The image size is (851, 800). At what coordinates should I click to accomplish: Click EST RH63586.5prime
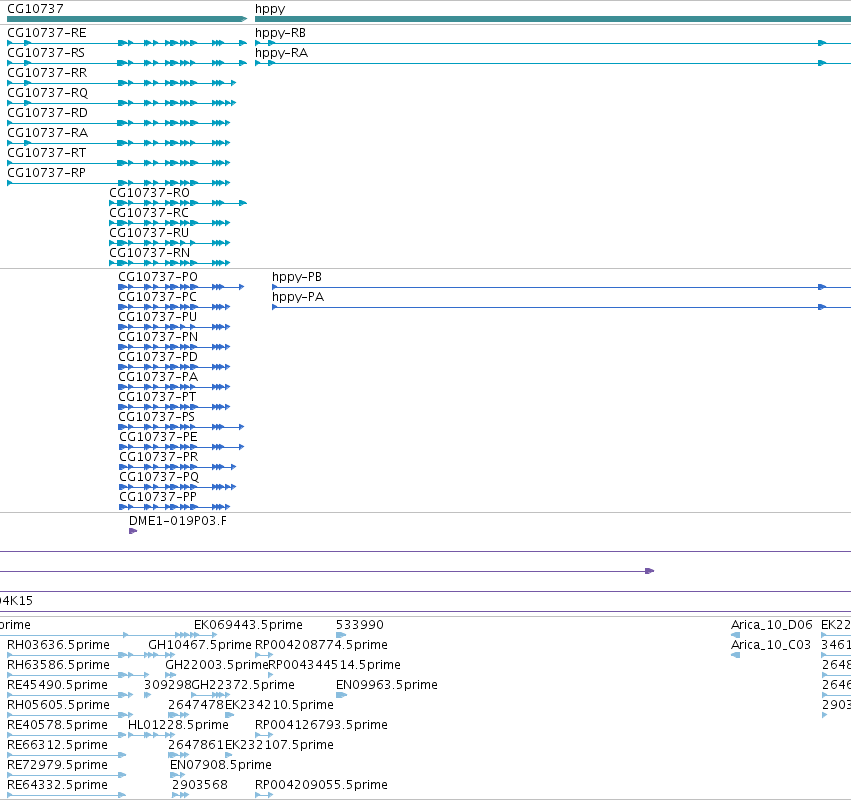click(x=58, y=665)
